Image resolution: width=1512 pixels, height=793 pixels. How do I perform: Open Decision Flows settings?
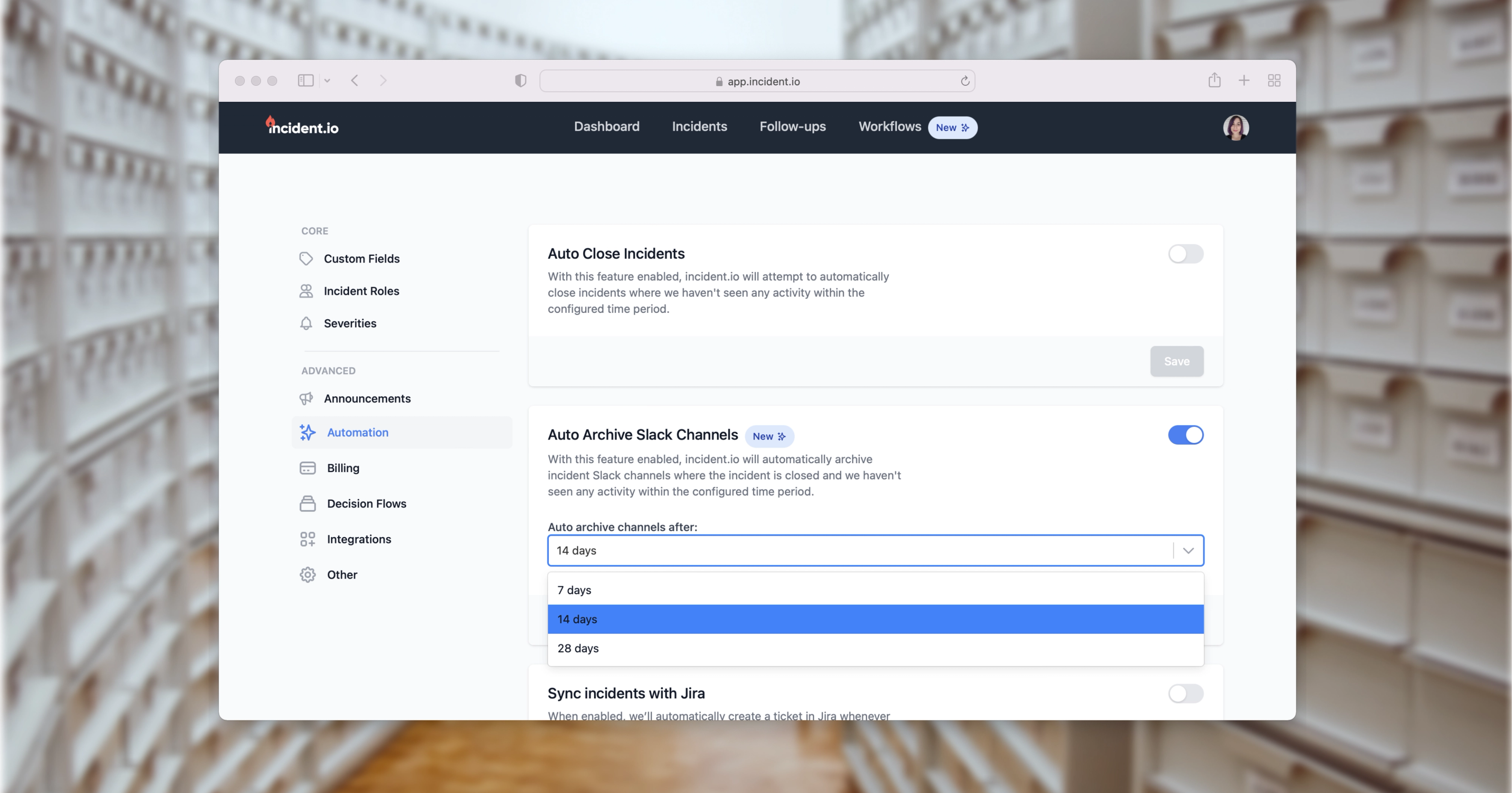point(366,504)
